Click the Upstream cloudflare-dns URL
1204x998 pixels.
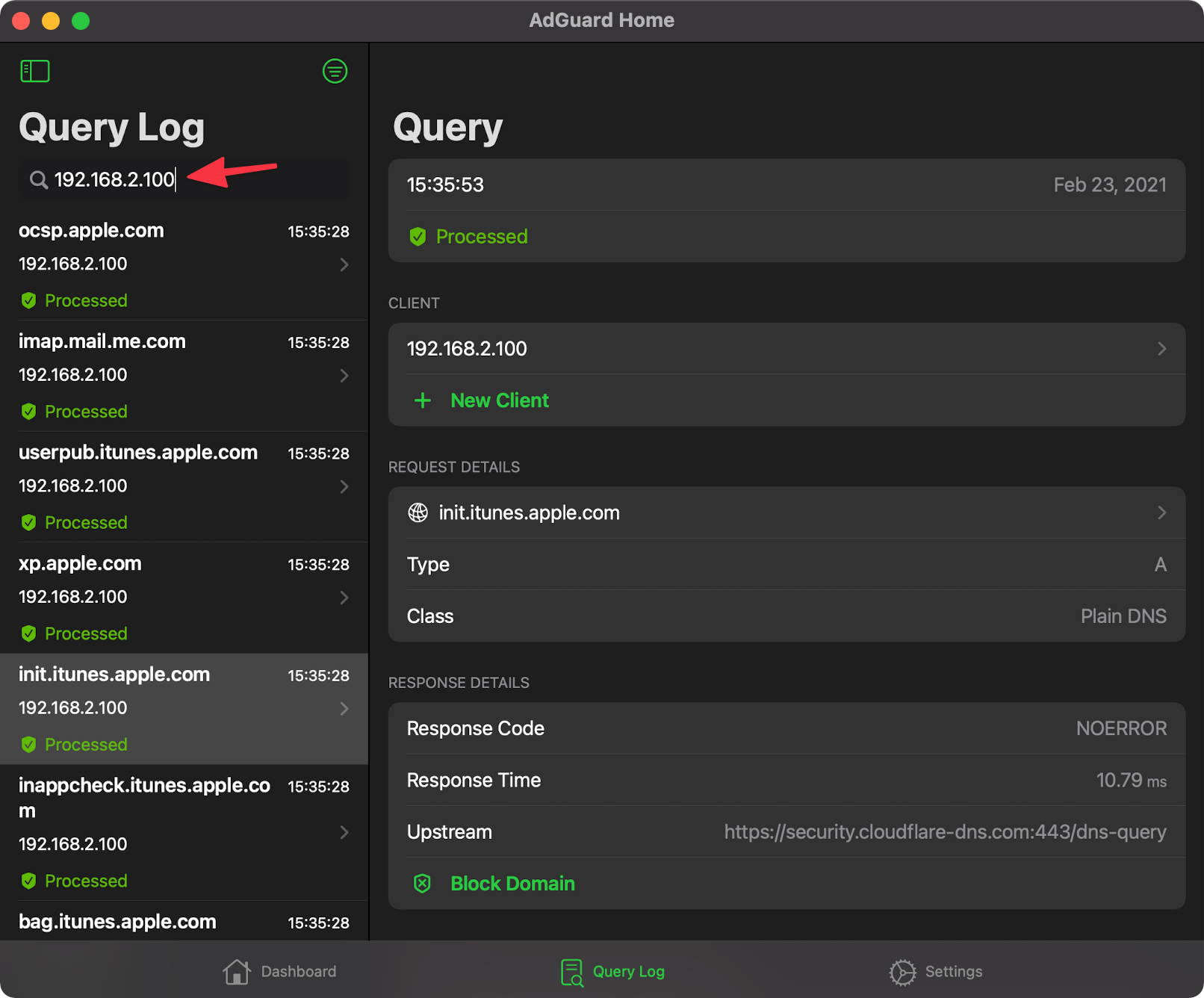click(x=945, y=832)
